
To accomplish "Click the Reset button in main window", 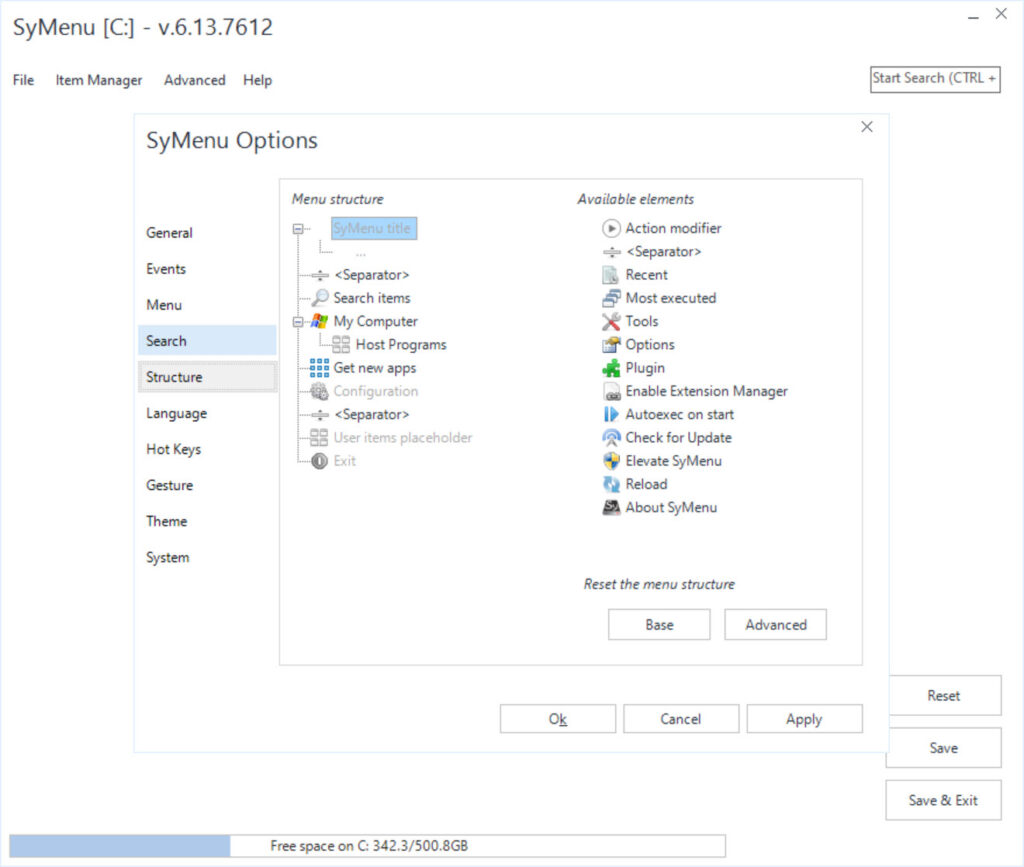I will 945,695.
